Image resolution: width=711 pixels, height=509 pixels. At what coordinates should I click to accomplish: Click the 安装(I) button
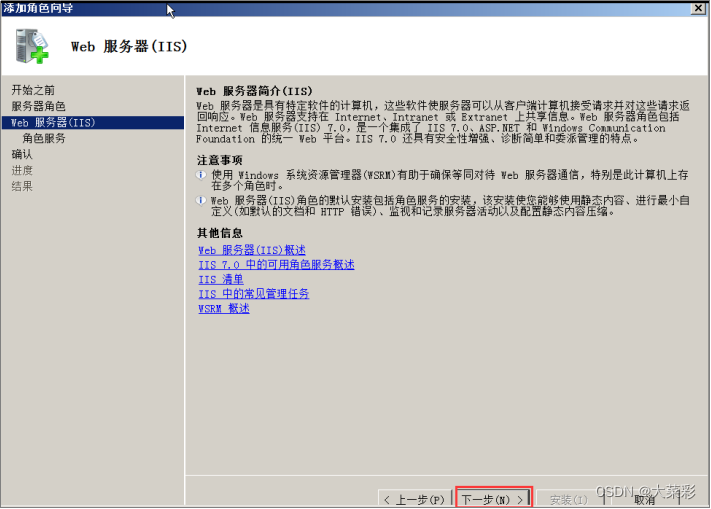click(x=569, y=499)
